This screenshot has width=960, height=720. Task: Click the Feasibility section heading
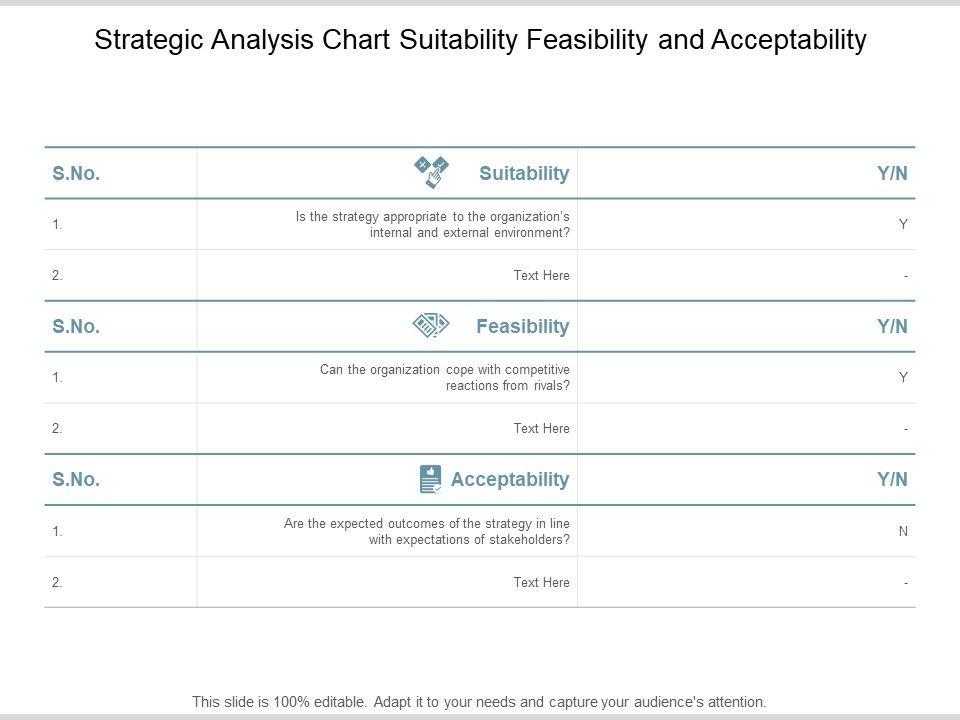tap(523, 326)
